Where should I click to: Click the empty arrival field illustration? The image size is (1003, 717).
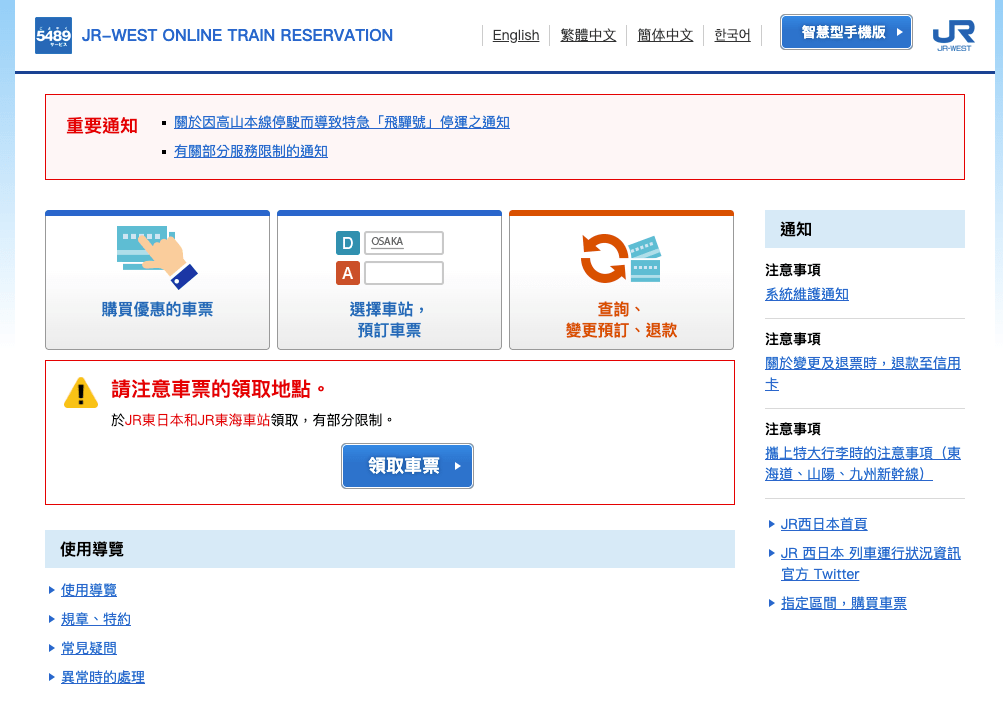pos(404,273)
